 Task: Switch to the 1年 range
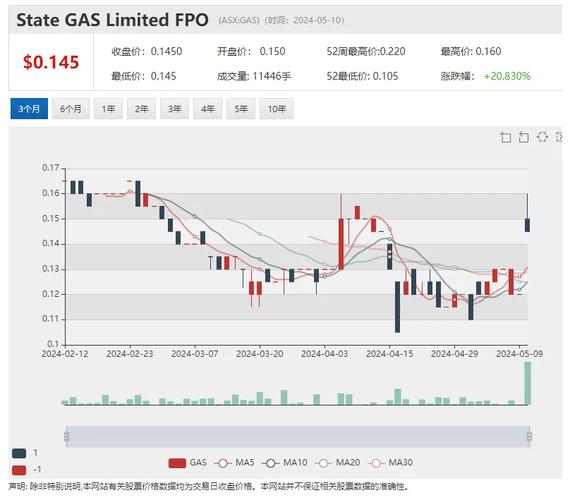pyautogui.click(x=108, y=109)
